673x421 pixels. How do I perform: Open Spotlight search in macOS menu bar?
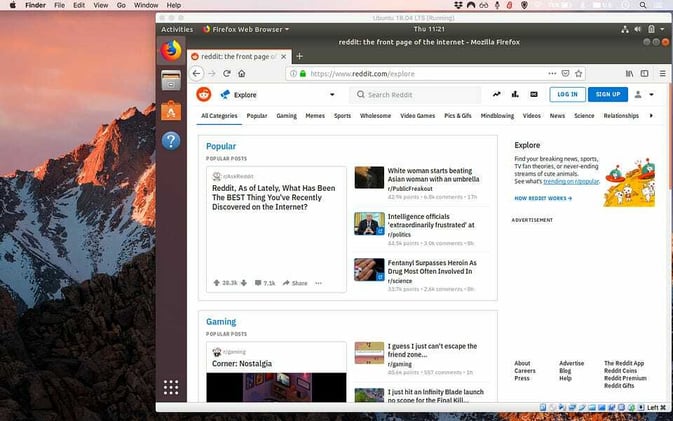pyautogui.click(x=643, y=5)
